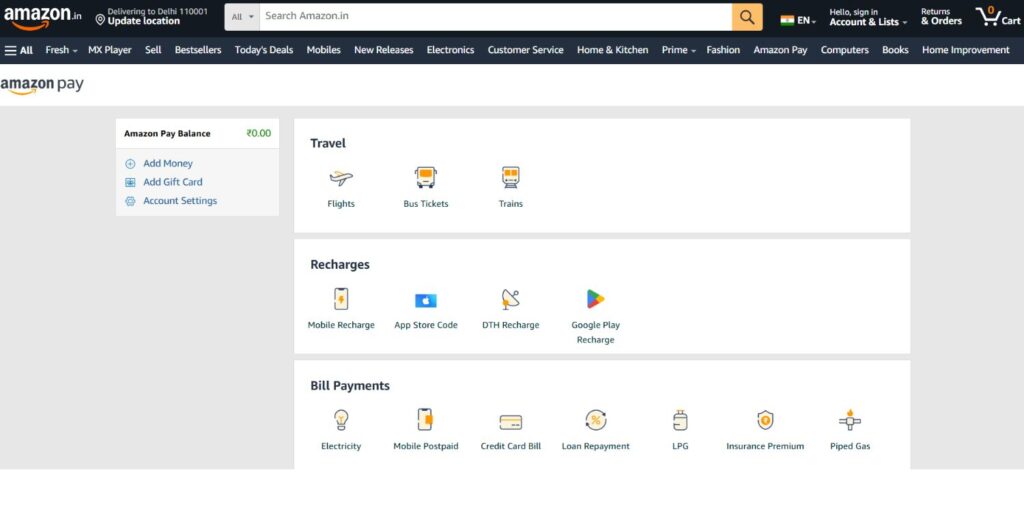The width and height of the screenshot is (1024, 524).
Task: Click the Update location pin
Action: pyautogui.click(x=100, y=20)
